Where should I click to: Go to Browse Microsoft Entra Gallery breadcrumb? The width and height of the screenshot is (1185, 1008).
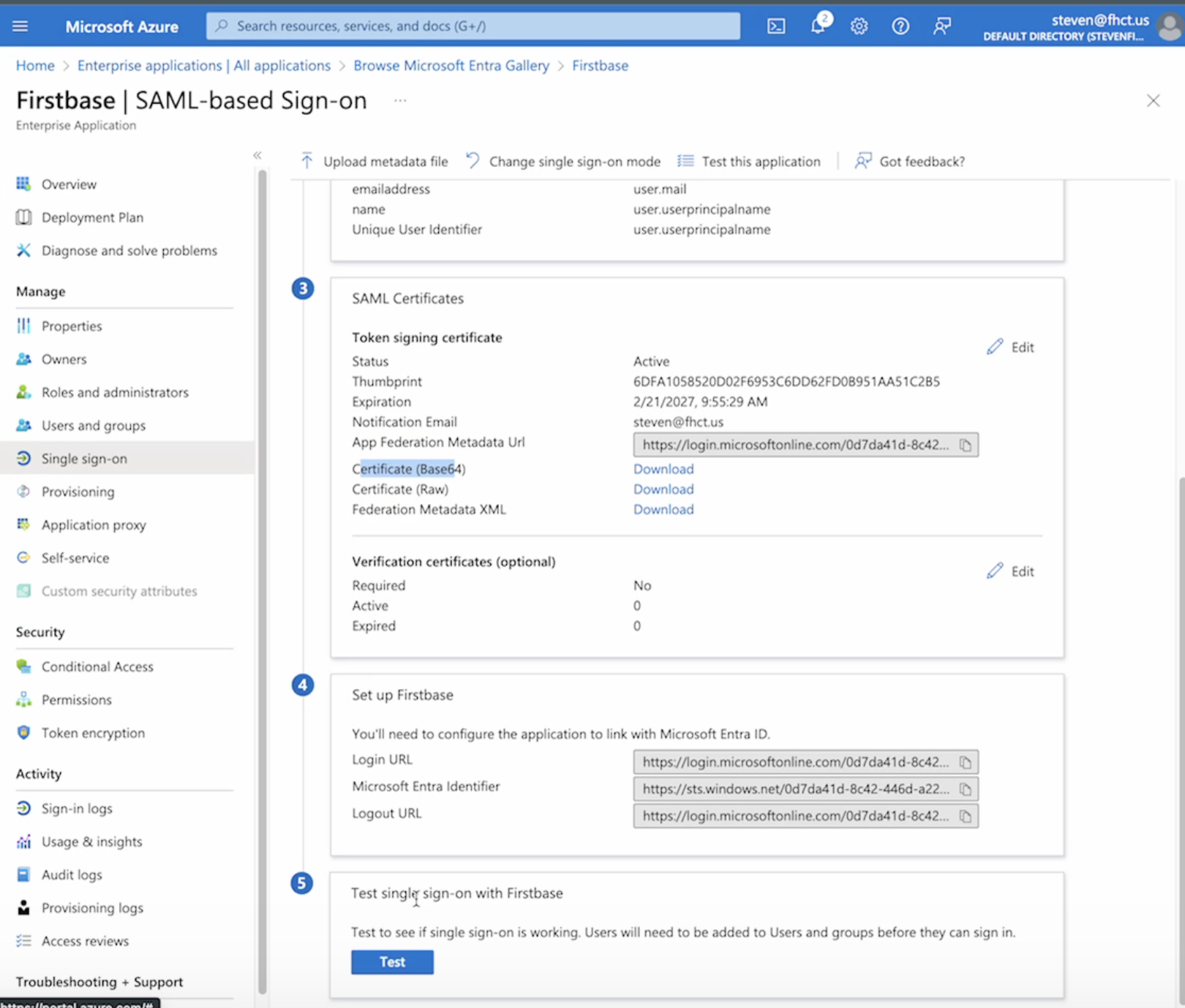[x=451, y=66]
